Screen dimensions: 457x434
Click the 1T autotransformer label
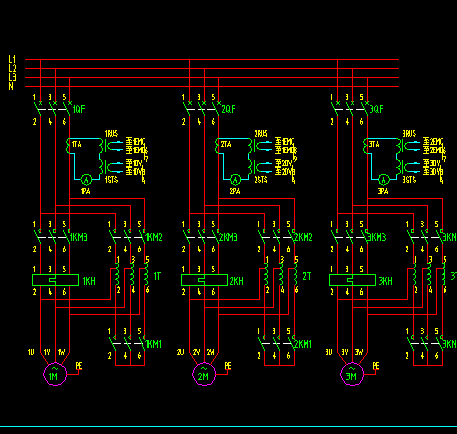(x=157, y=276)
